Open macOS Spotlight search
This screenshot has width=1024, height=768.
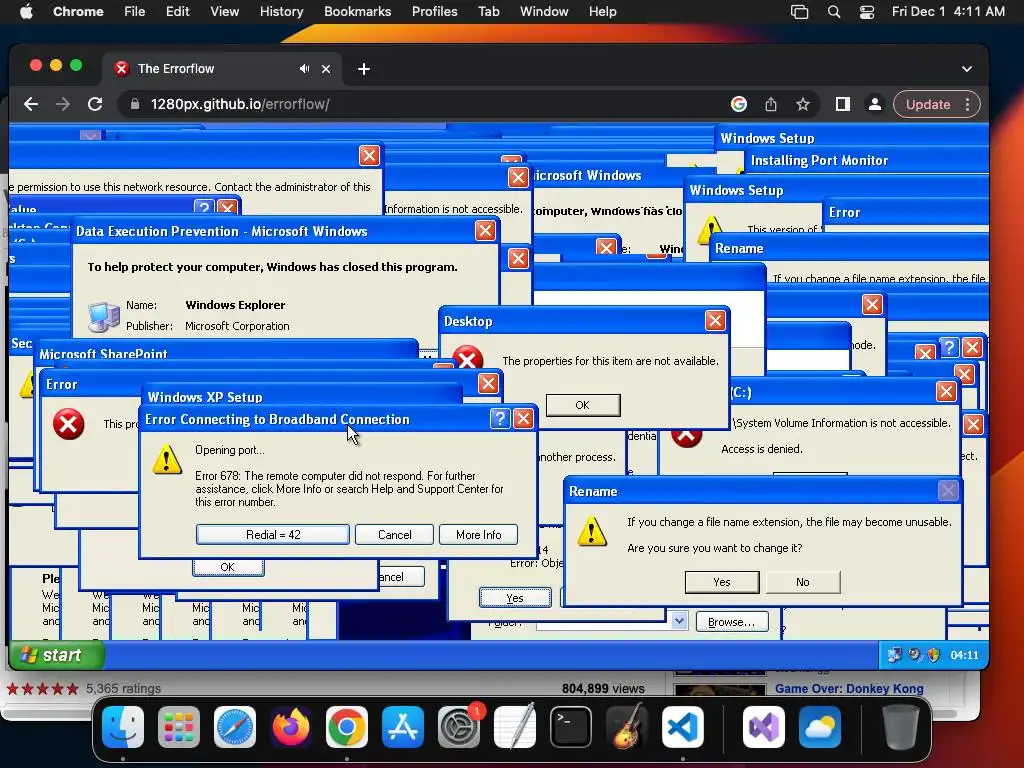[833, 12]
